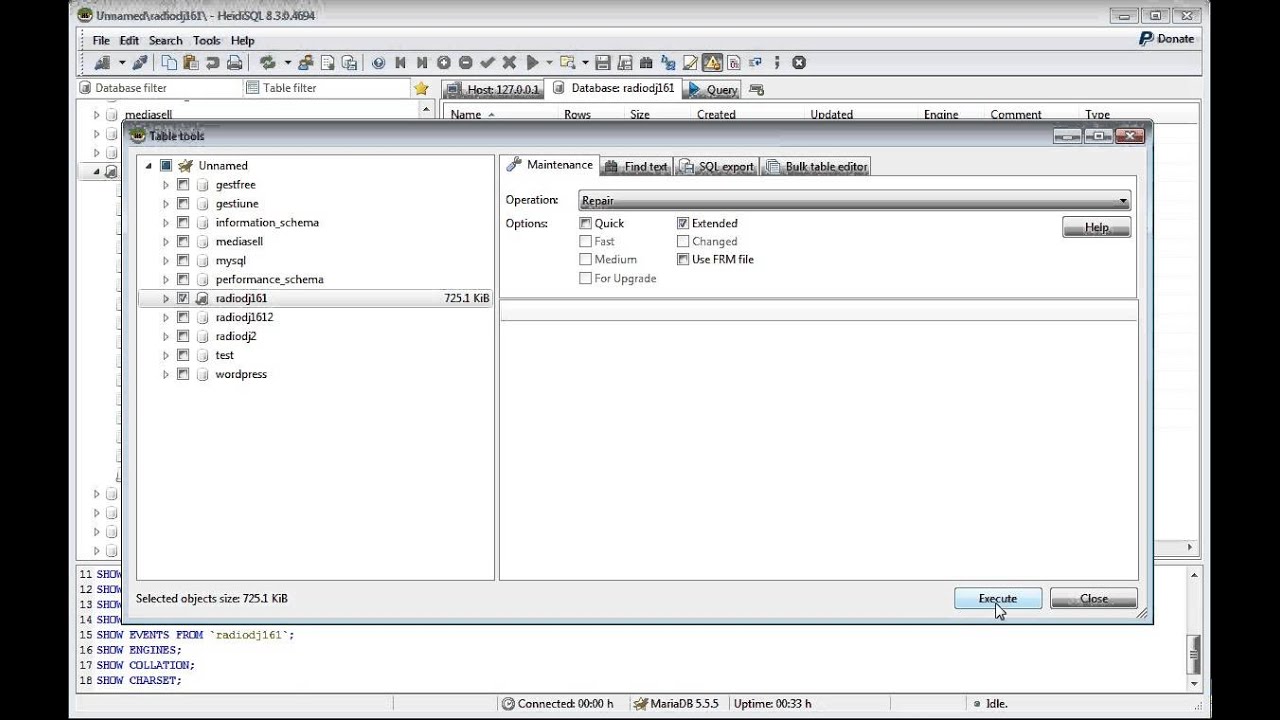Click the binoculars find icon
1280x720 pixels.
pyautogui.click(x=646, y=63)
